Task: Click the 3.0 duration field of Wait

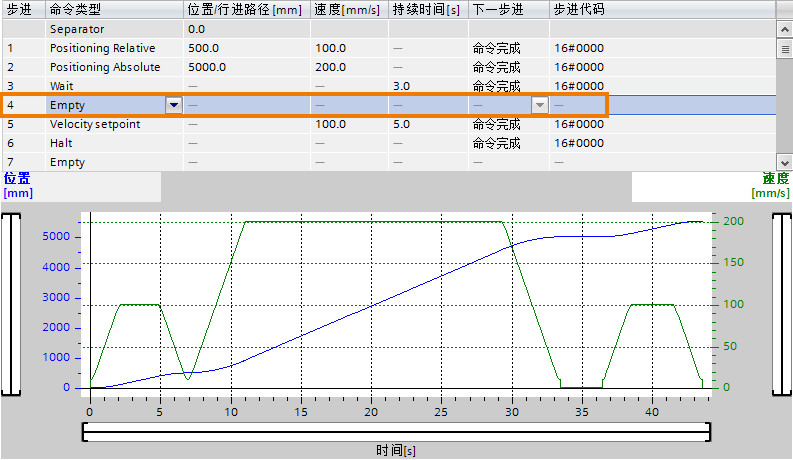Action: (402, 86)
